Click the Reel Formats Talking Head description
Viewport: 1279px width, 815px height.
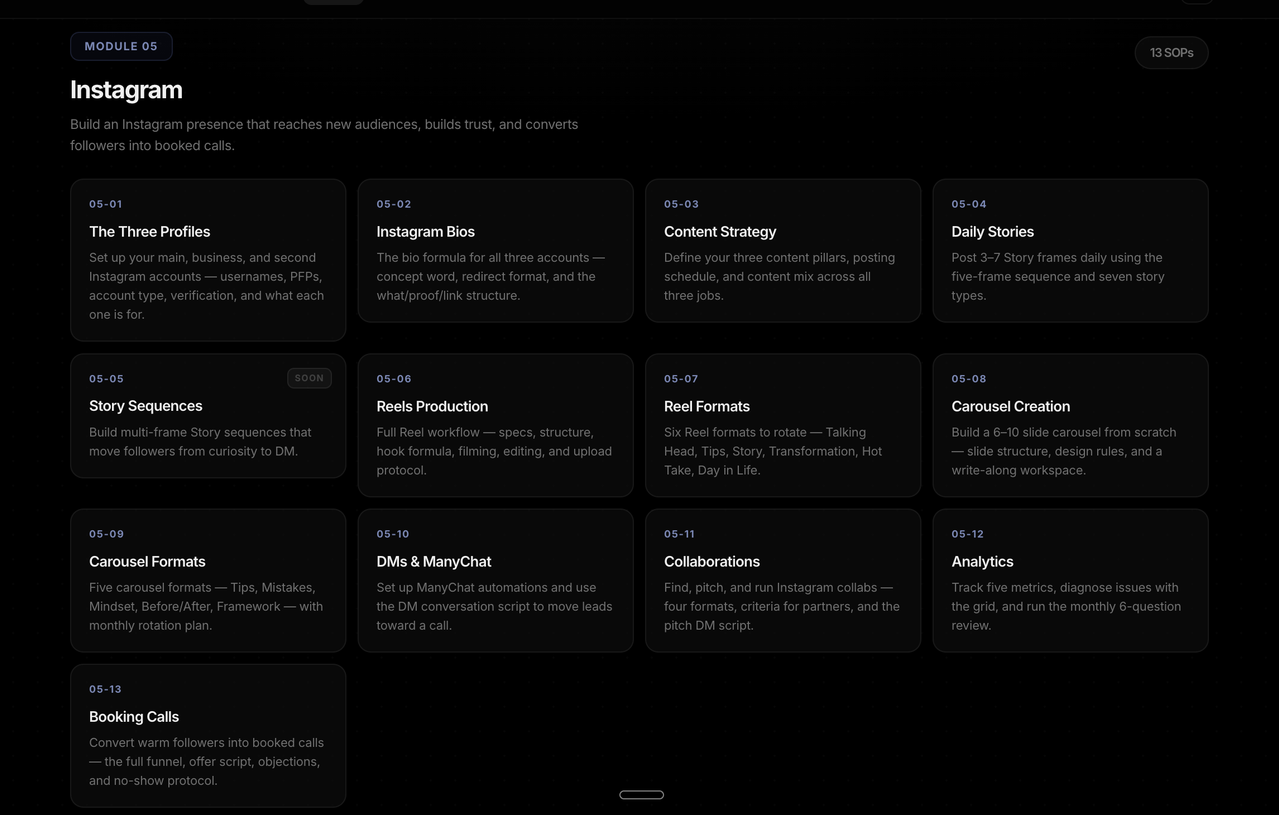coord(773,451)
